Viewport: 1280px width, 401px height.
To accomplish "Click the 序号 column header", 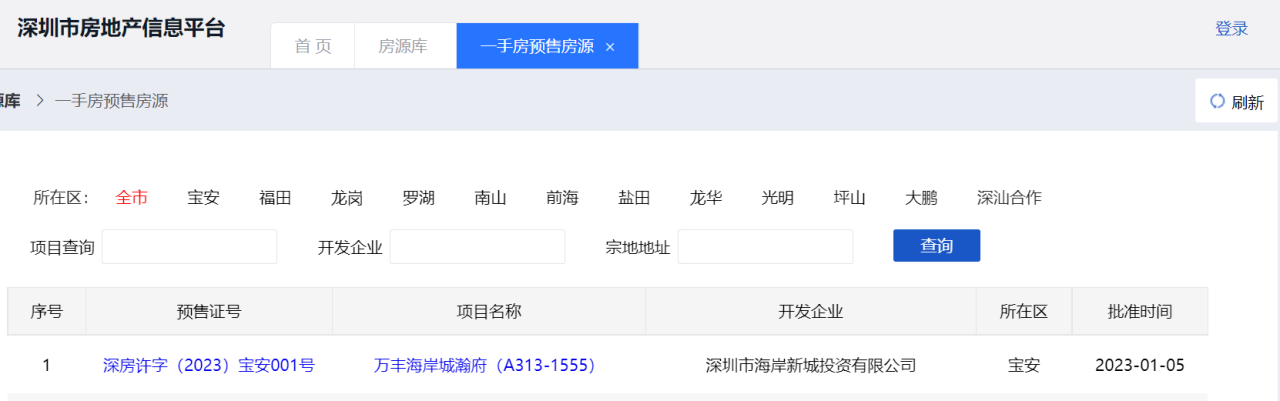I will (47, 312).
